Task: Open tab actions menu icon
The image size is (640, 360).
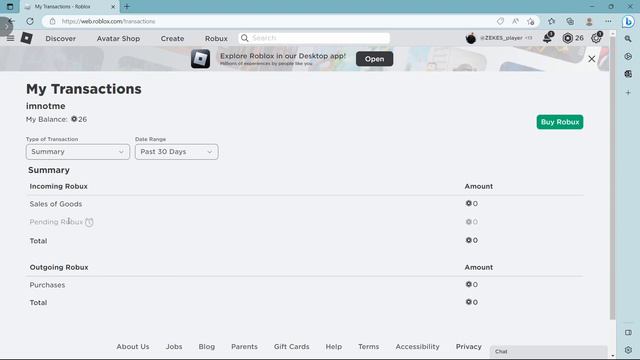Action: [x=10, y=7]
